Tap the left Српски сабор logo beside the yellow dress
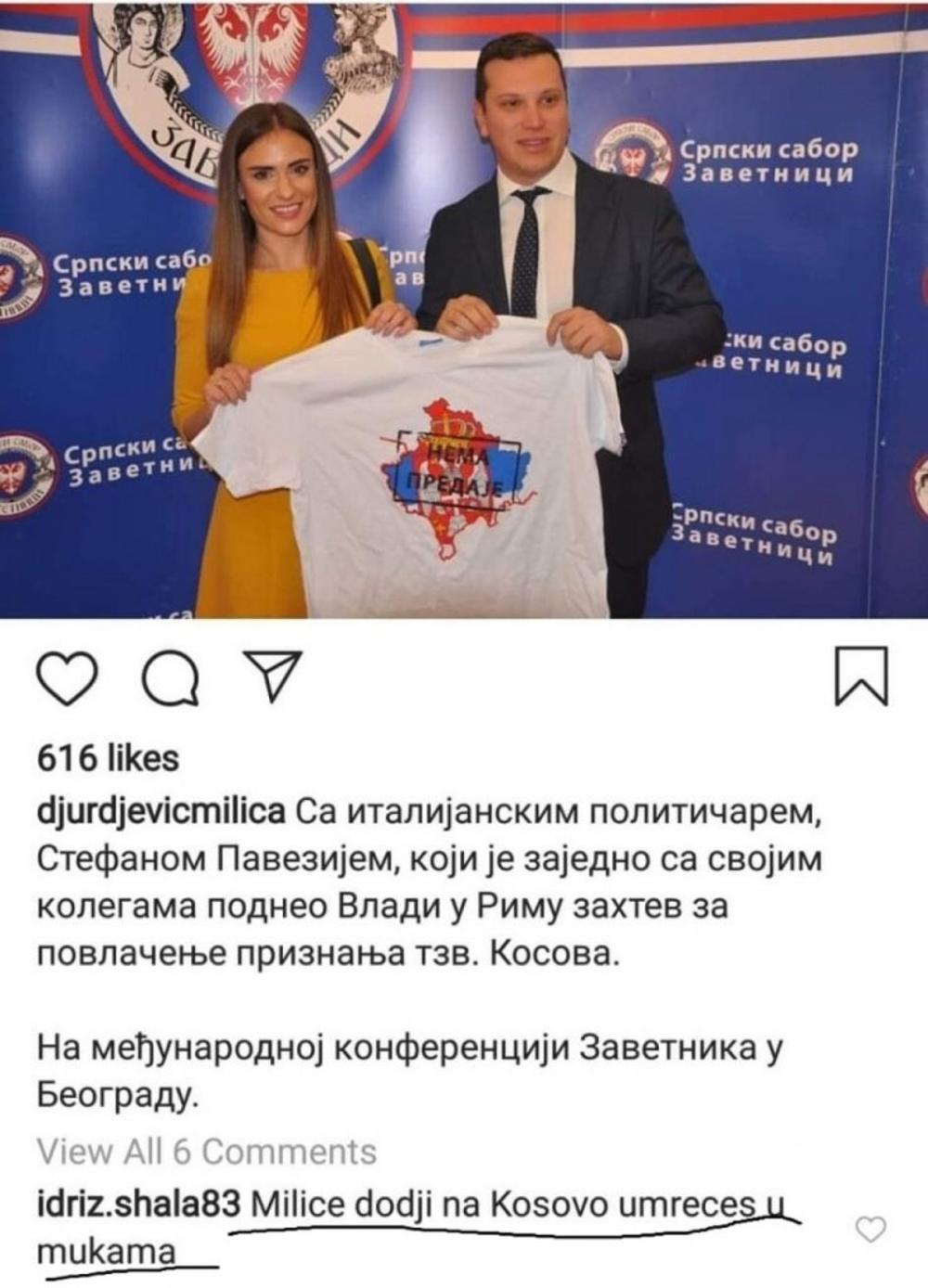Screen dimensions: 928x1288 [102, 271]
